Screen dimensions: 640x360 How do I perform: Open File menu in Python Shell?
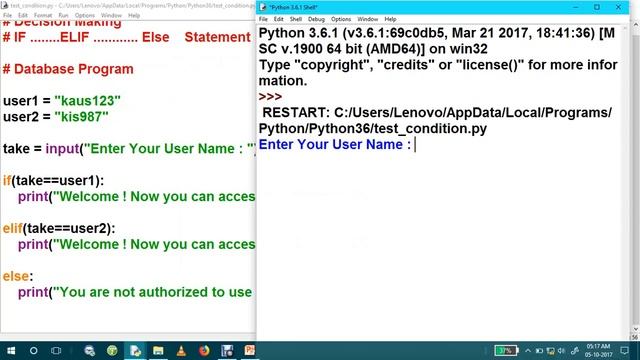pos(263,19)
